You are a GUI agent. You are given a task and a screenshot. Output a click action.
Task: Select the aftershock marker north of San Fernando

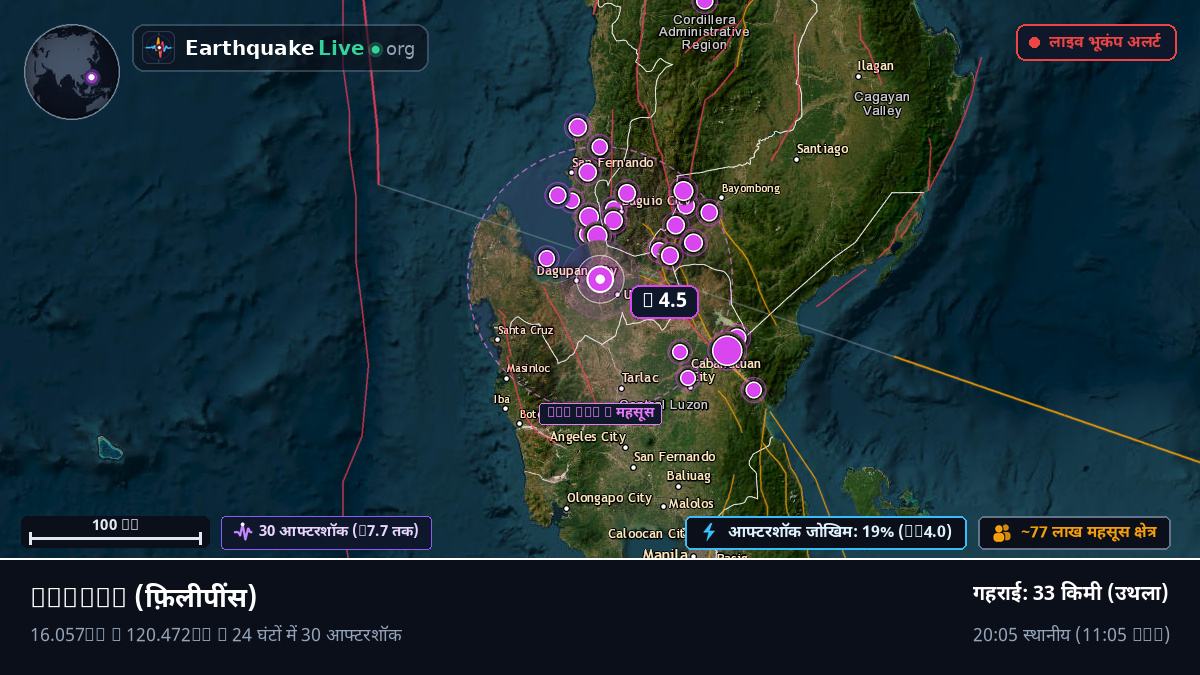point(577,127)
